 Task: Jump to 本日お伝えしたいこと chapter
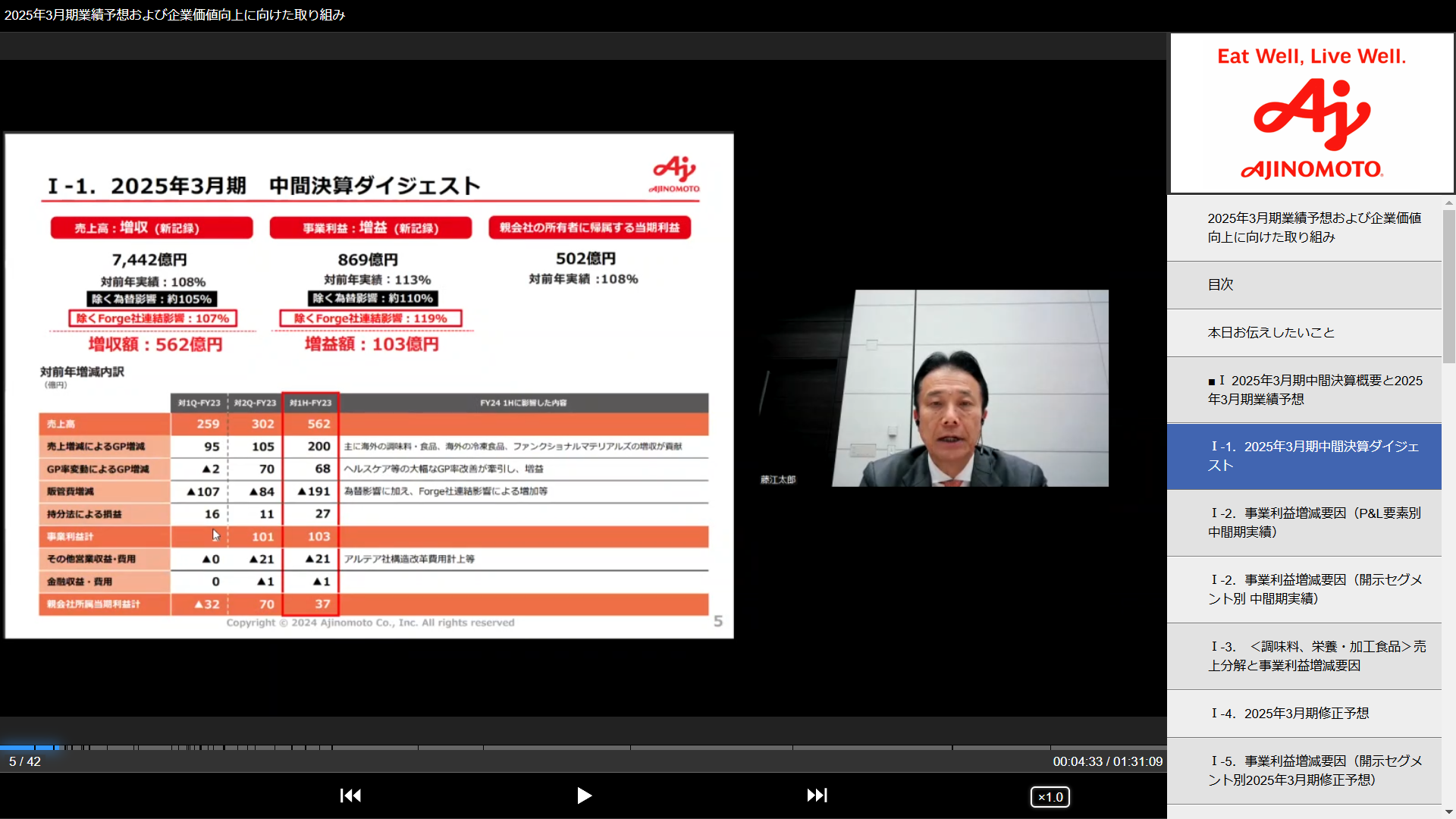(1304, 333)
